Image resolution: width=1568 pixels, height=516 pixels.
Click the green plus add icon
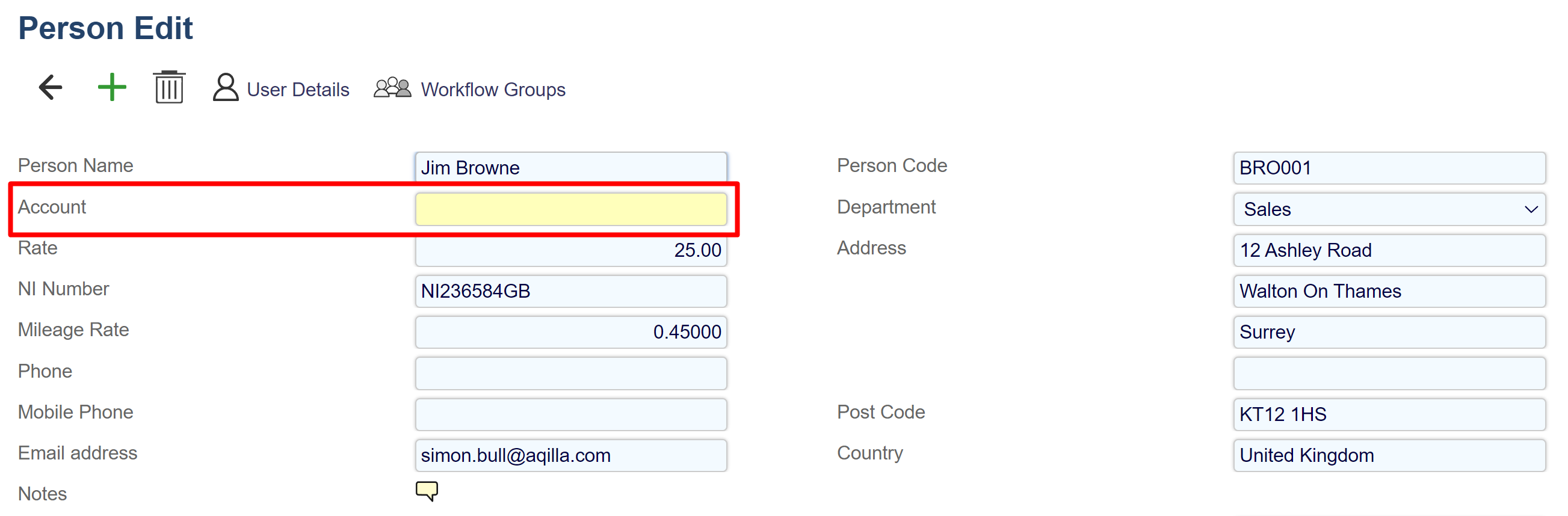tap(112, 88)
